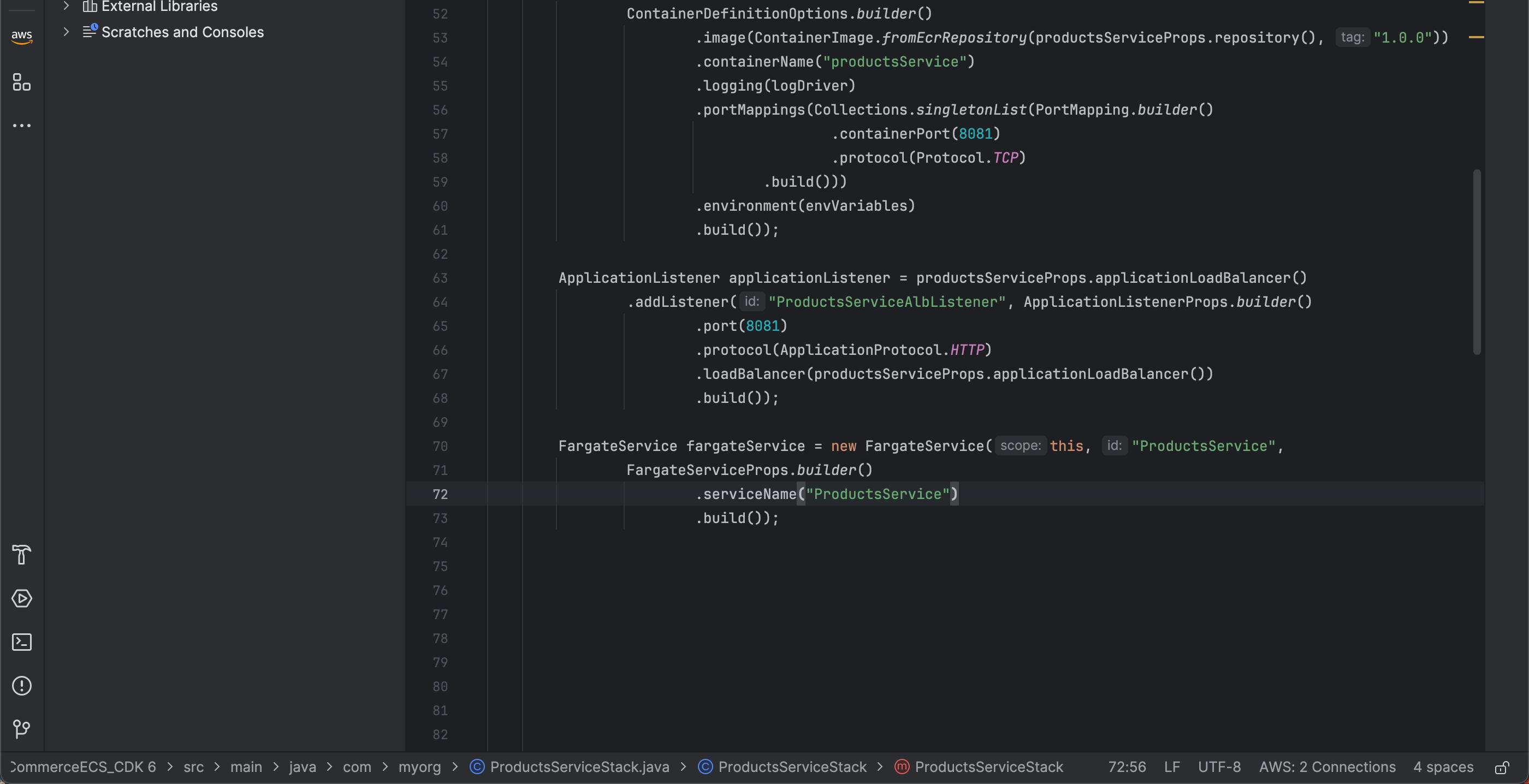Open the Build hammer tool window
The image size is (1529, 784).
(x=21, y=555)
